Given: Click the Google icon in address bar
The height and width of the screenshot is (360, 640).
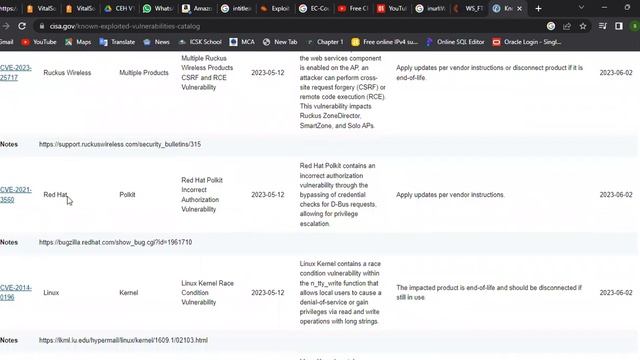Looking at the screenshot, I should tap(551, 26).
